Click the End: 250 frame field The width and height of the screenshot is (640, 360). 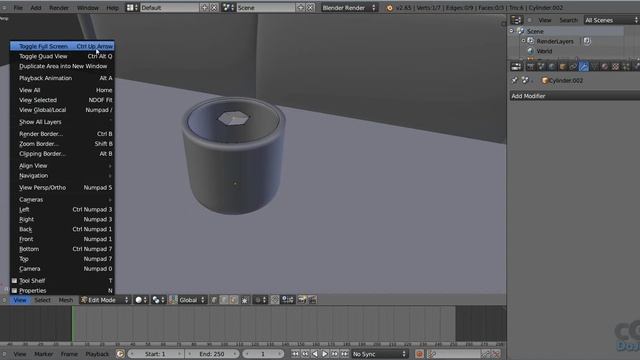(x=211, y=354)
